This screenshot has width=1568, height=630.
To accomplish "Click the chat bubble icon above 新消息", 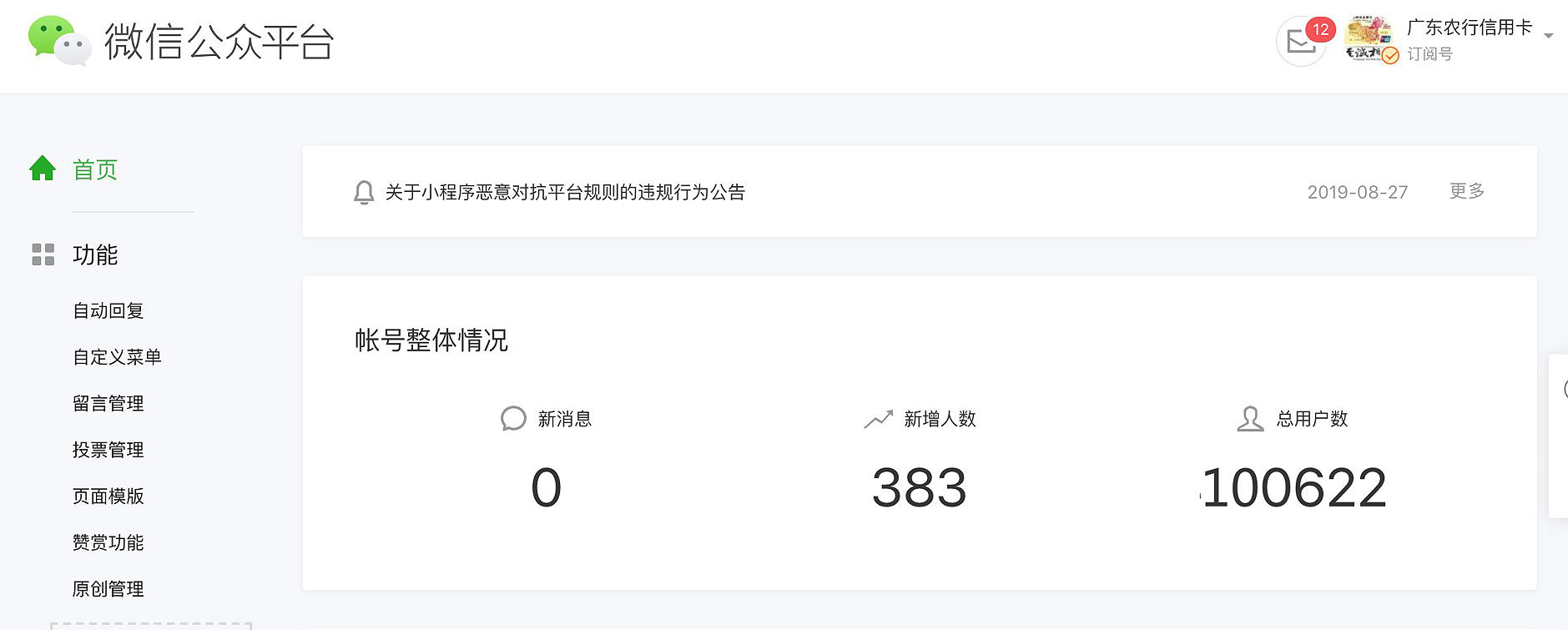I will tap(512, 419).
